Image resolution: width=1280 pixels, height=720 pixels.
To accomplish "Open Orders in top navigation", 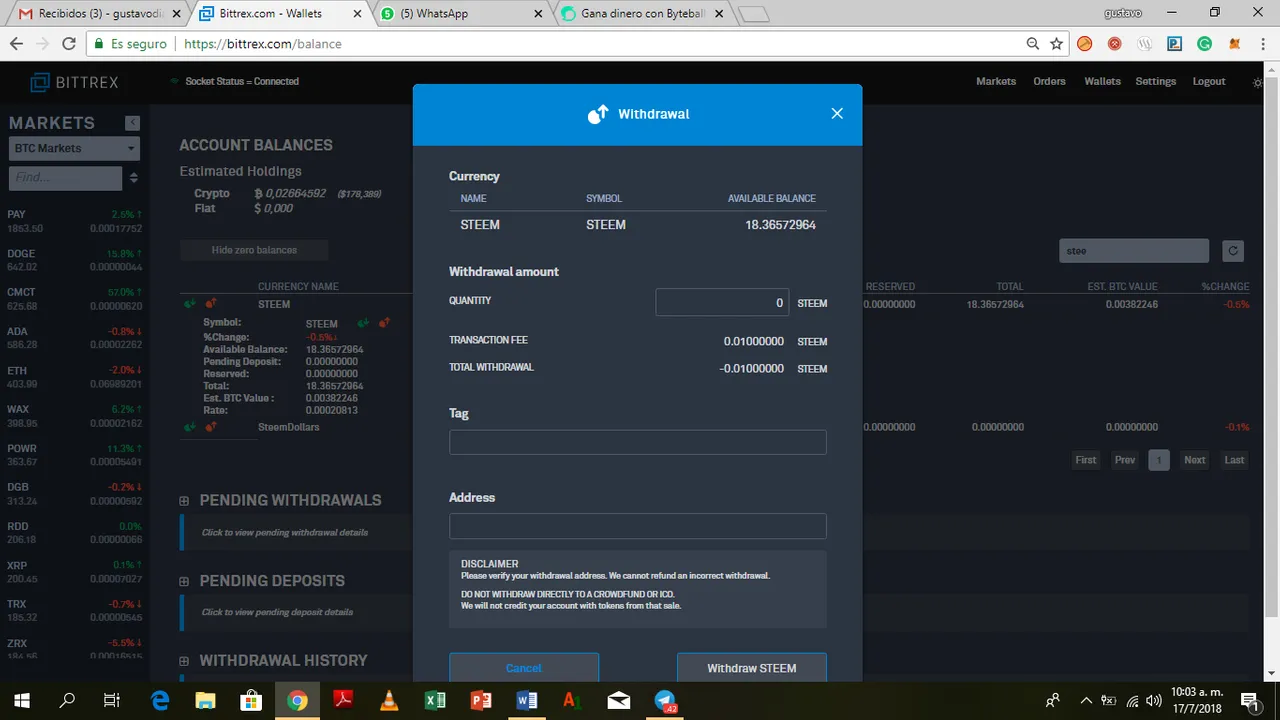I will (x=1049, y=82).
